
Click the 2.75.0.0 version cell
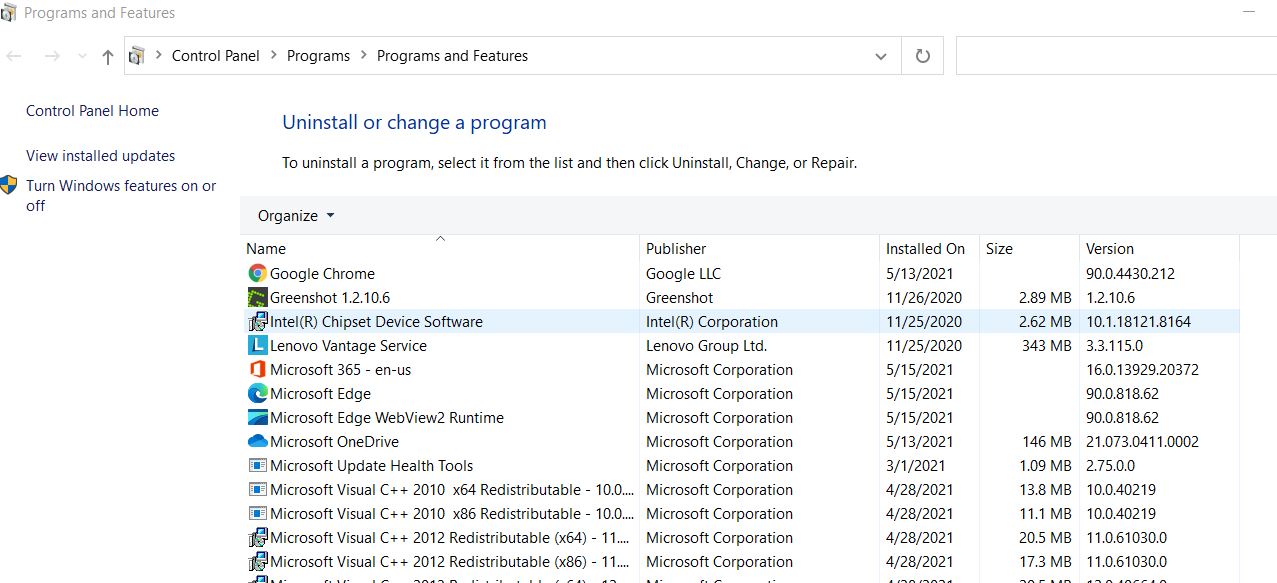(x=1110, y=465)
